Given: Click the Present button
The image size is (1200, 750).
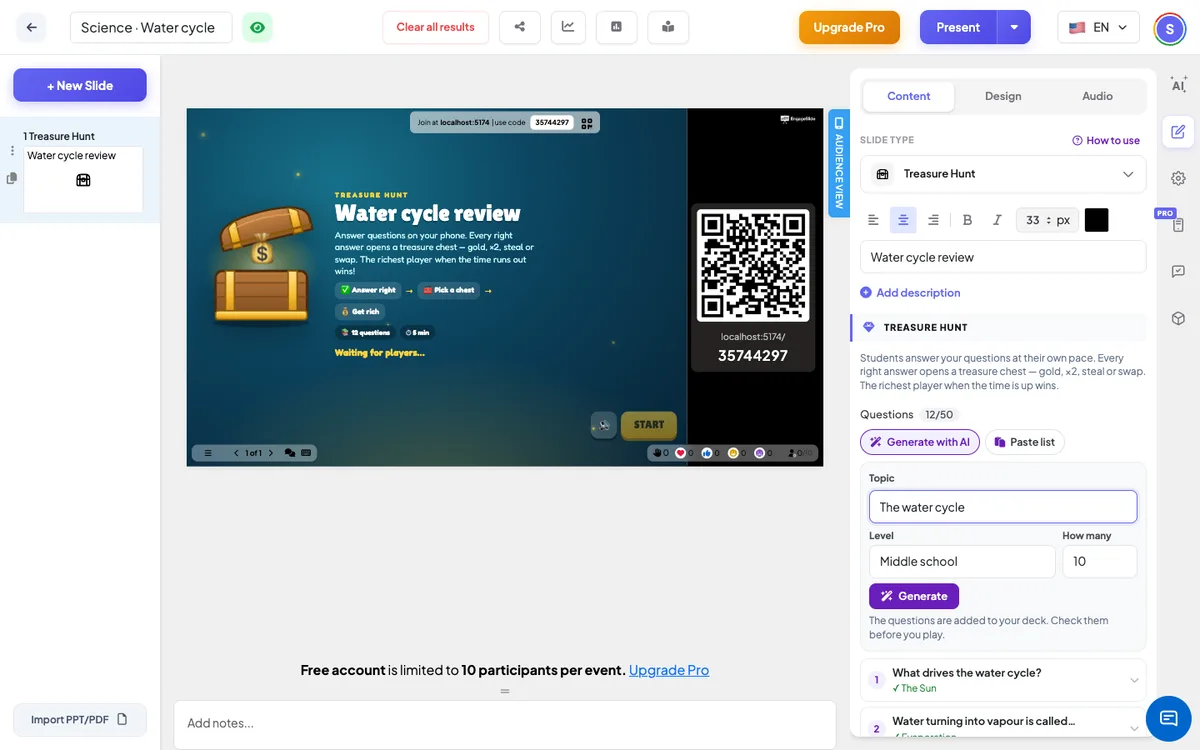Looking at the screenshot, I should (x=958, y=27).
